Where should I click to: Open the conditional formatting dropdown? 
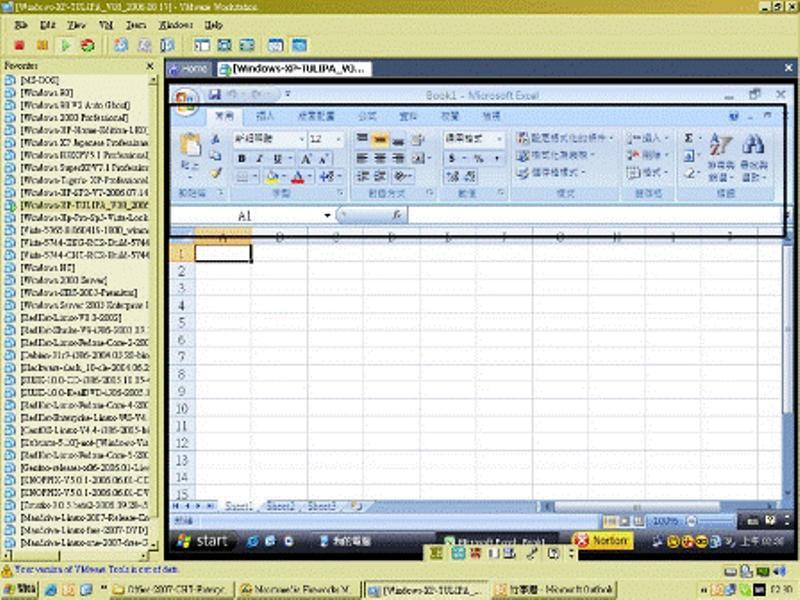tap(564, 138)
